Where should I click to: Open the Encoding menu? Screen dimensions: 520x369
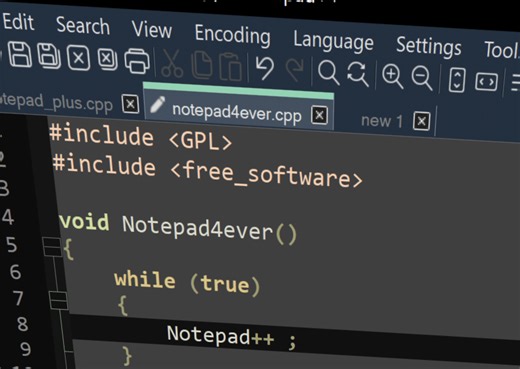pyautogui.click(x=232, y=35)
